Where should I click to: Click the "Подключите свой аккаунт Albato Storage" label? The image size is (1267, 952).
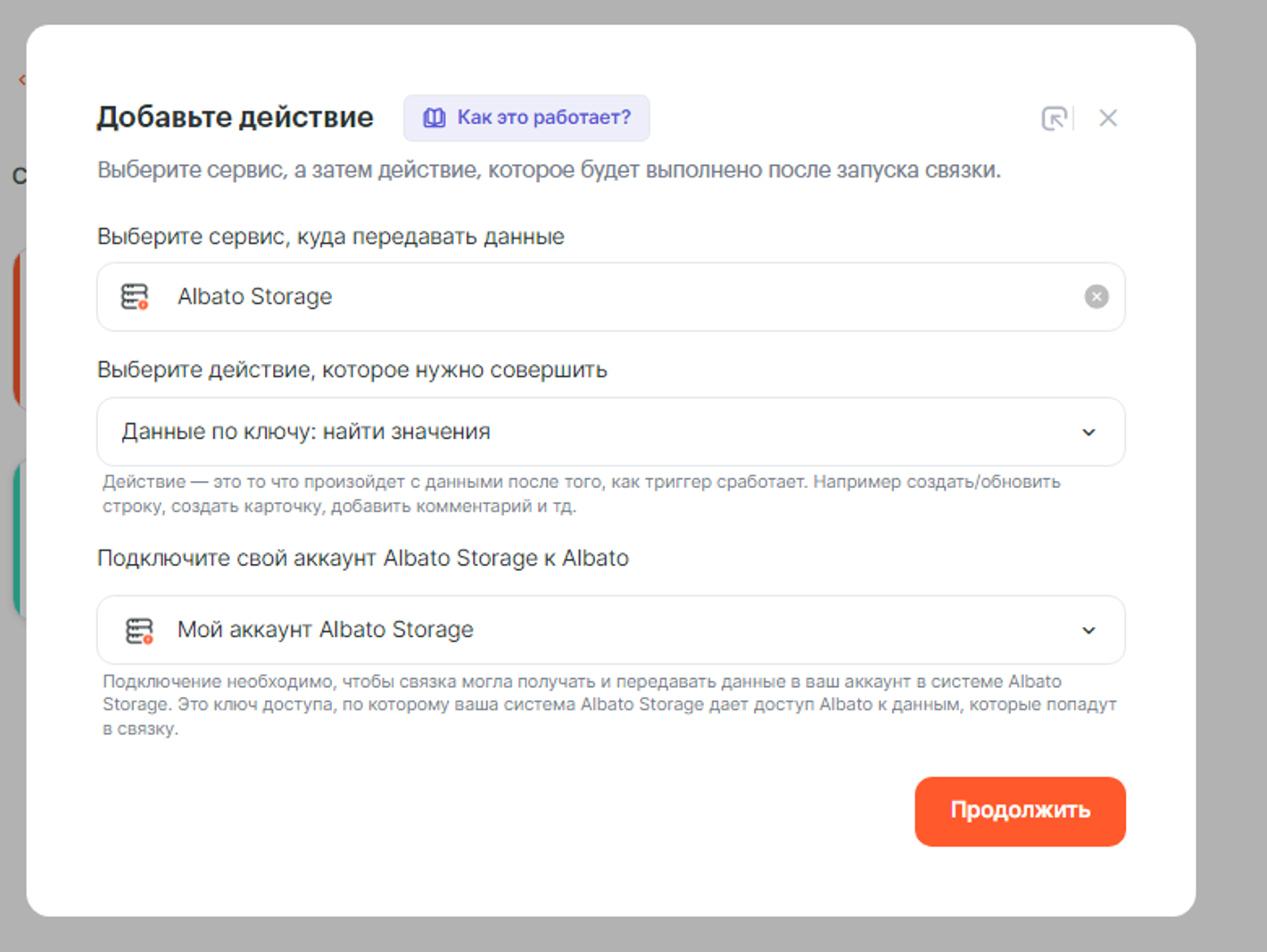(362, 558)
